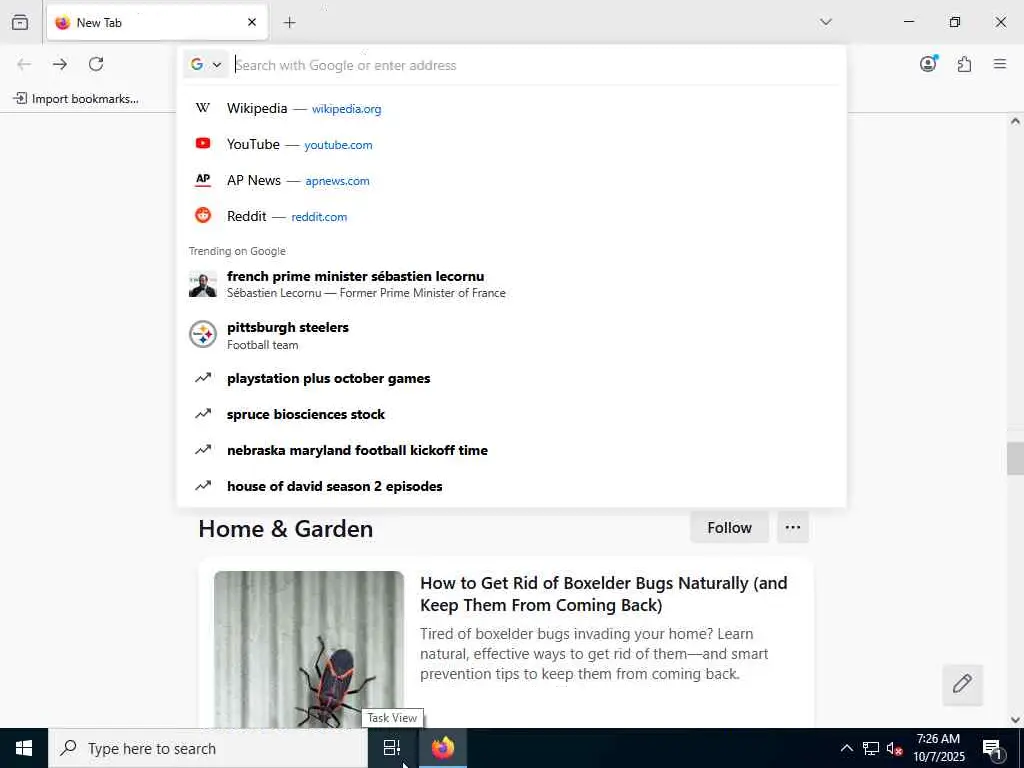Open the Windows Start menu
Screen dimensions: 1024x768
24,748
